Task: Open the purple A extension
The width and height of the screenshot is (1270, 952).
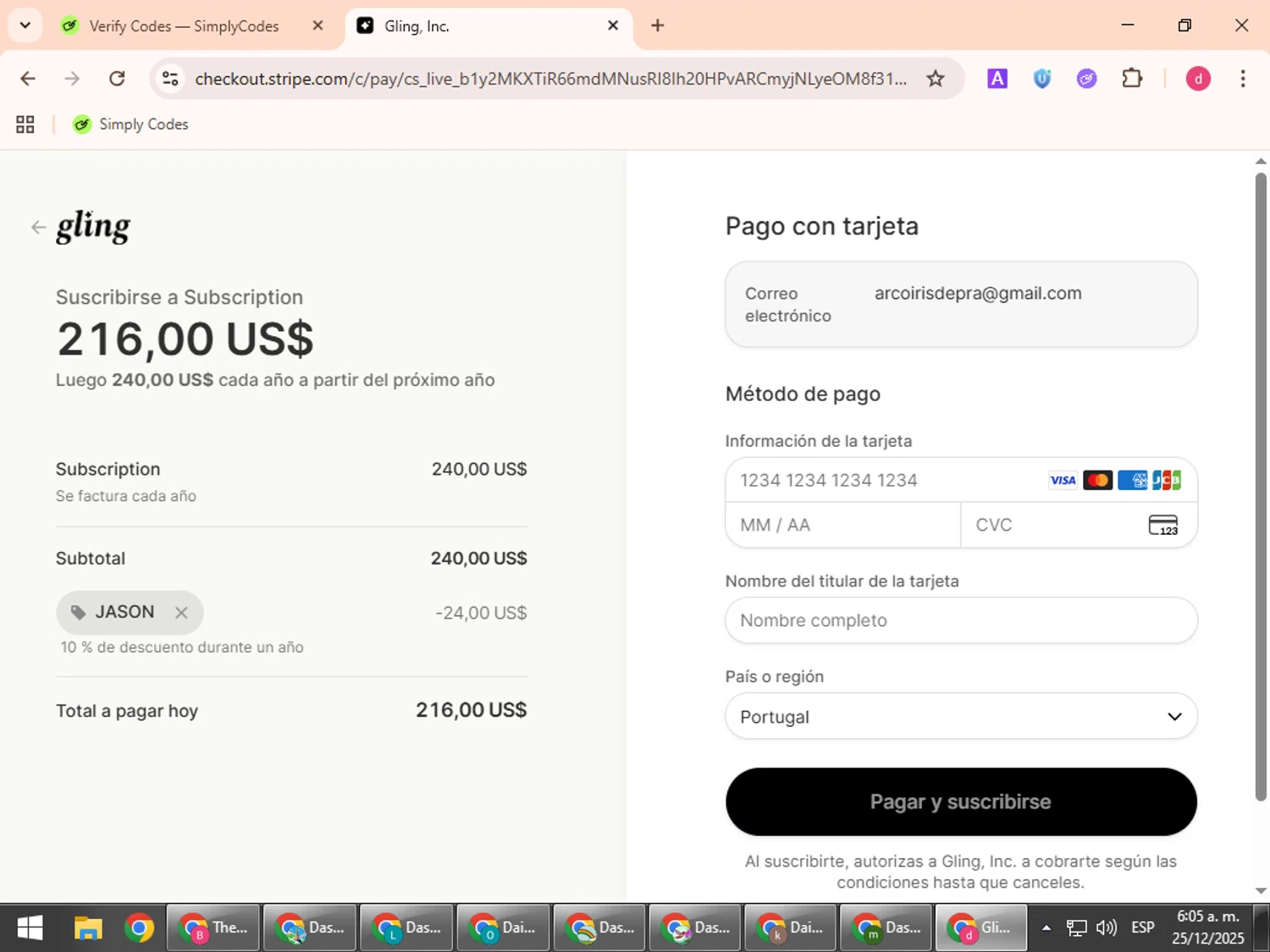Action: [x=997, y=79]
